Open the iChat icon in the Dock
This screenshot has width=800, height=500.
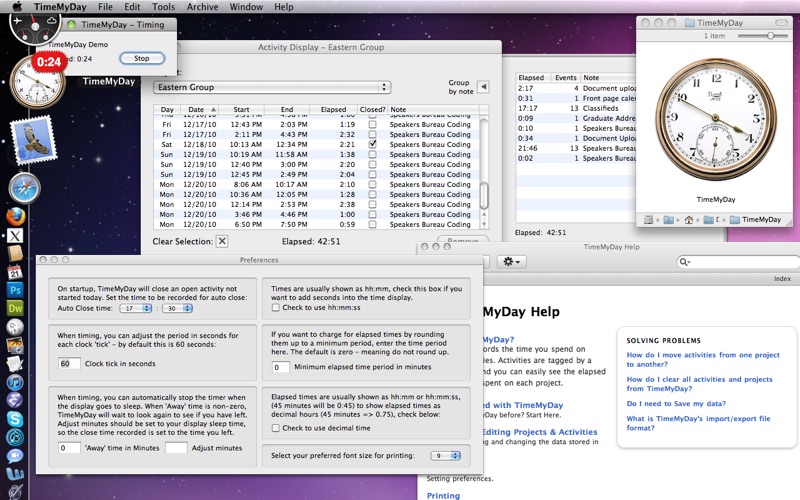[x=15, y=456]
